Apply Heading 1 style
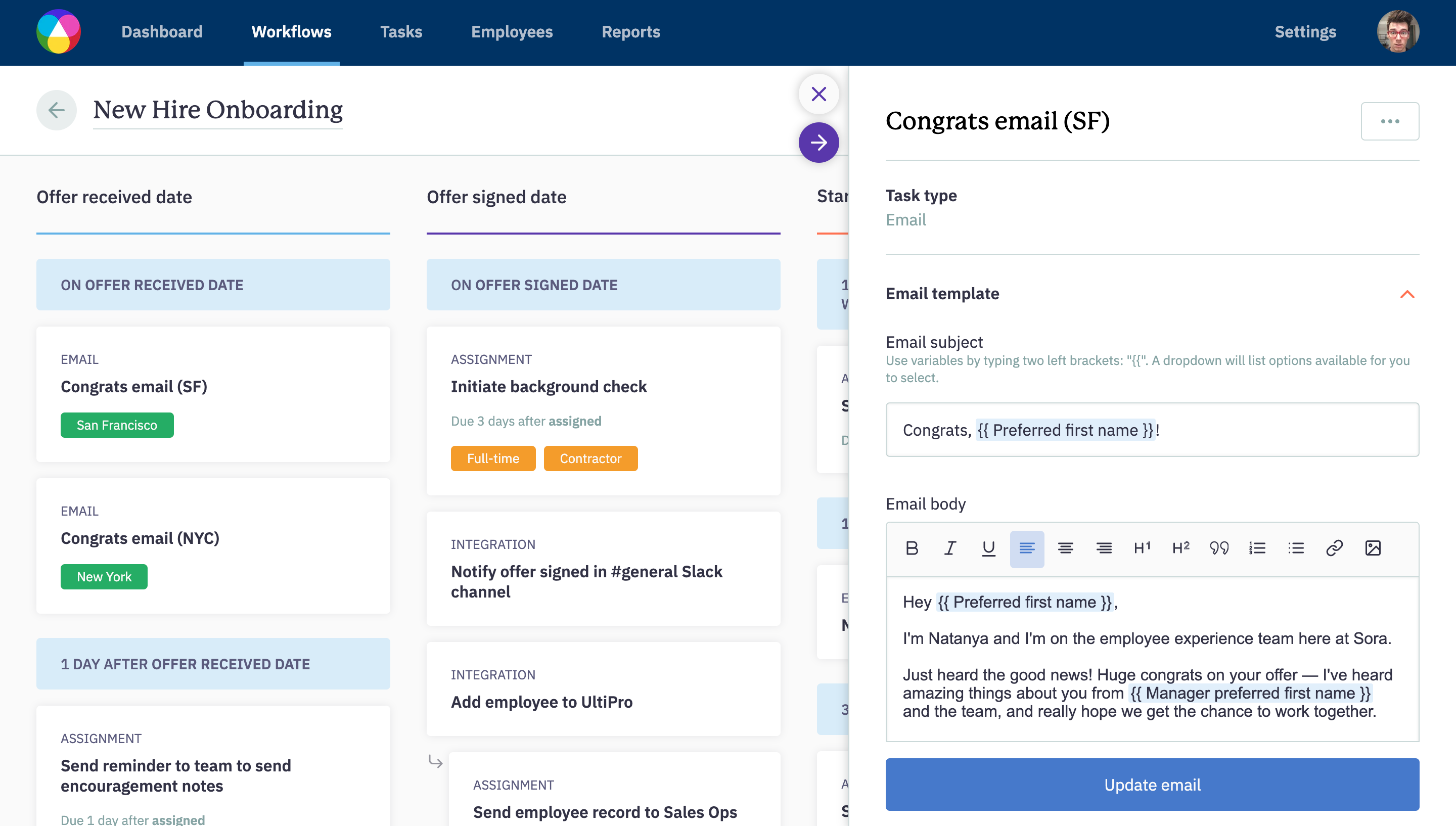1456x826 pixels. tap(1142, 548)
